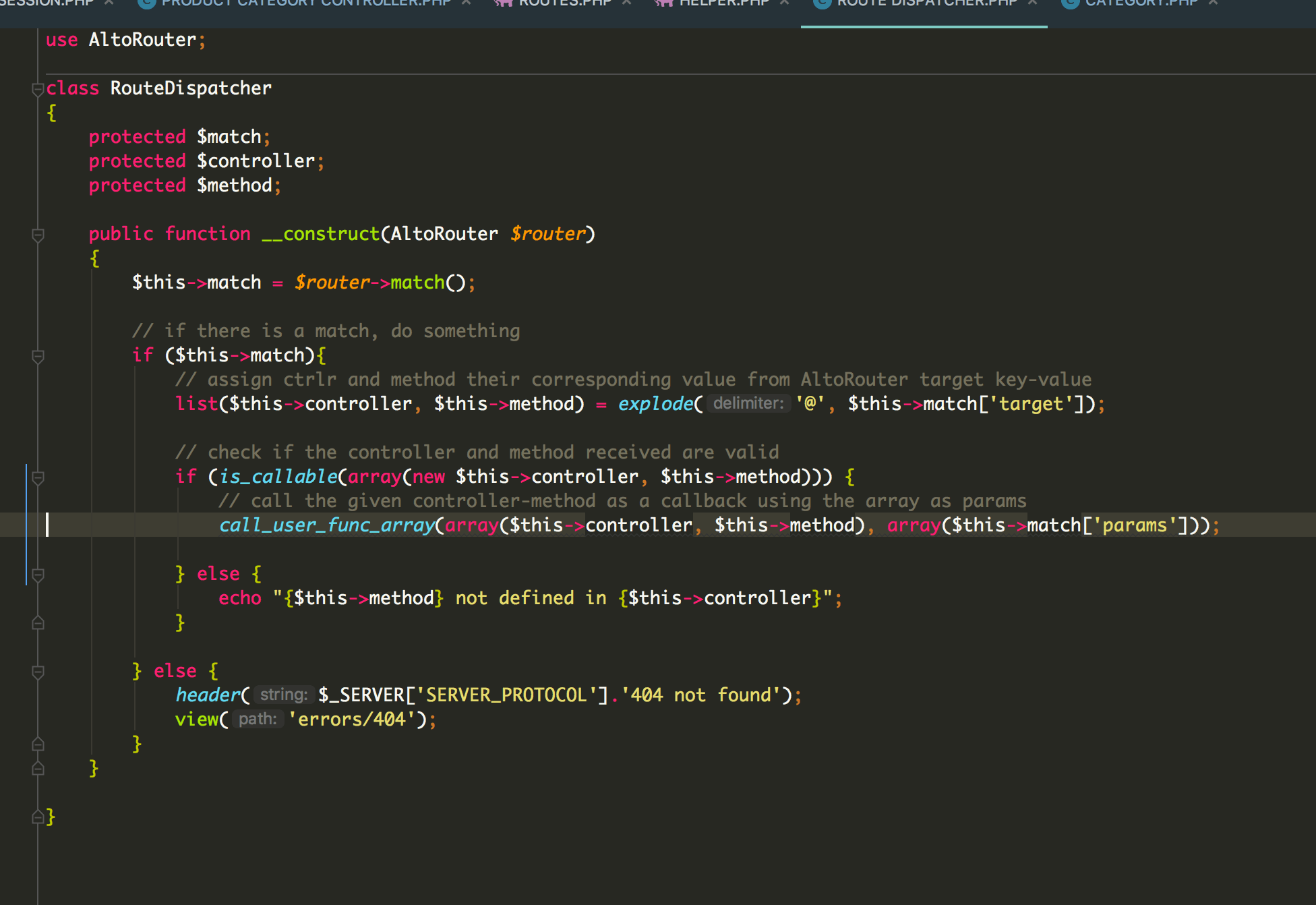
Task: Click the $router parameter in constructor signature
Action: [x=547, y=234]
